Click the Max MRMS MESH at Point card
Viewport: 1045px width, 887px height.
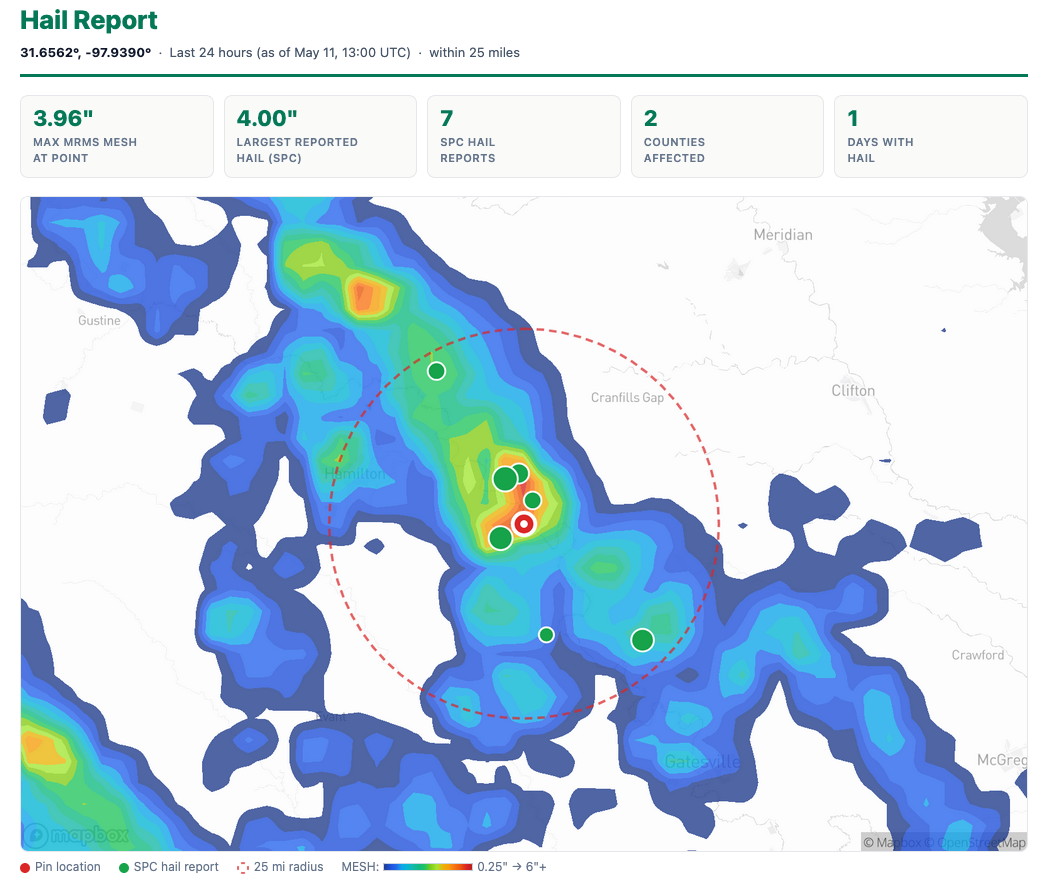117,137
